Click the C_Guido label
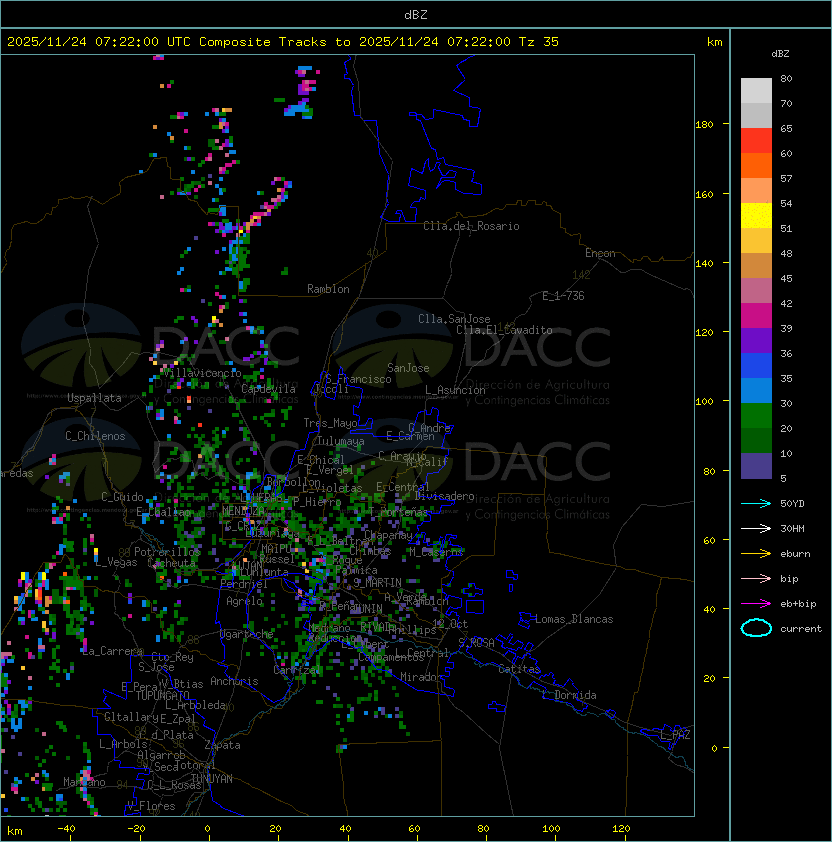832x842 pixels. 122,497
